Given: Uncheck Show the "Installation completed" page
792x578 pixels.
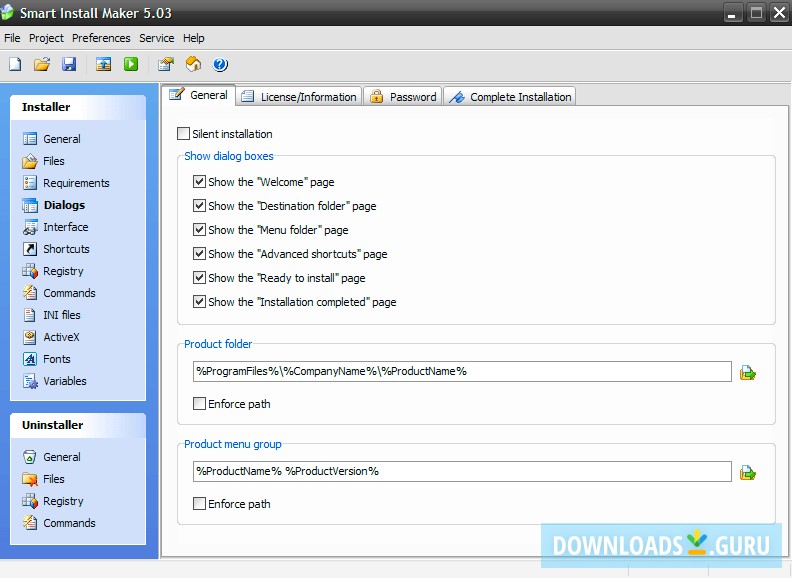Looking at the screenshot, I should click(x=200, y=302).
